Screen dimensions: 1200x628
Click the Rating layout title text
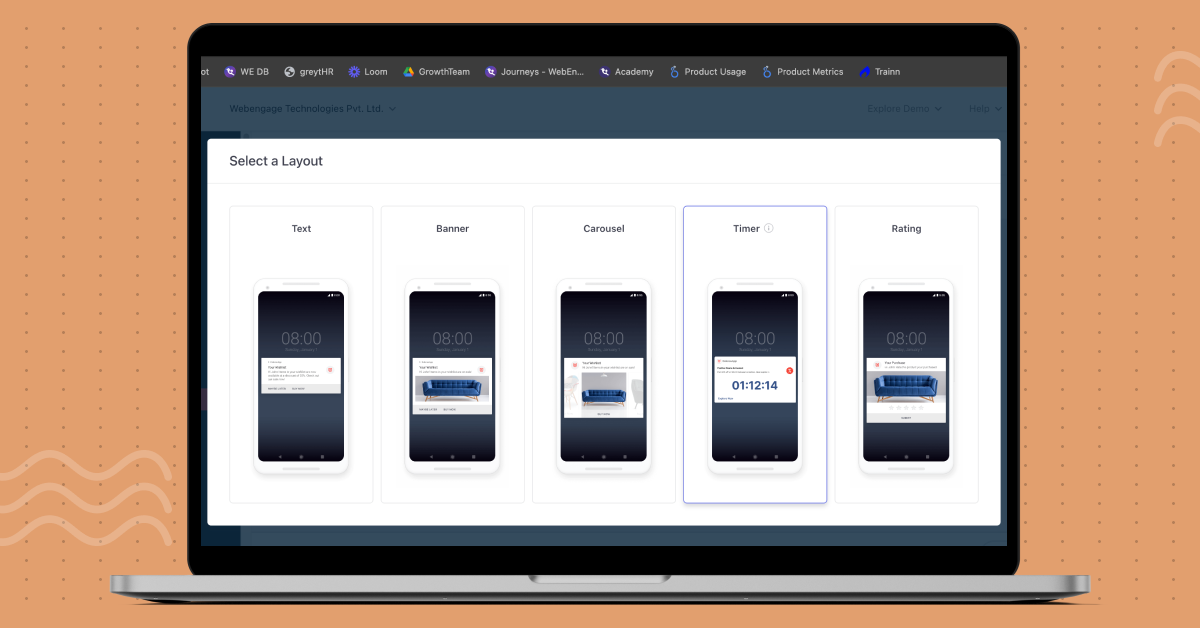click(906, 229)
